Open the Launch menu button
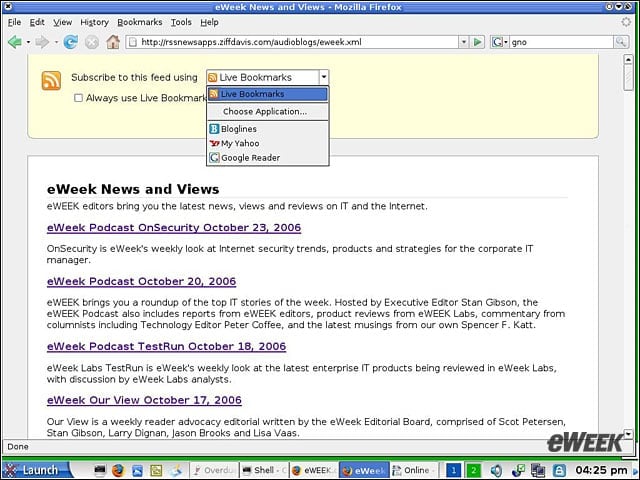Viewport: 640px width, 480px height. click(35, 470)
